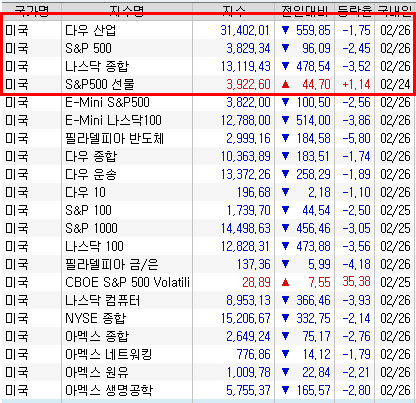Image resolution: width=416 pixels, height=403 pixels.
Task: Select the 아멕스 네트워킹 row name
Action: [x=108, y=354]
